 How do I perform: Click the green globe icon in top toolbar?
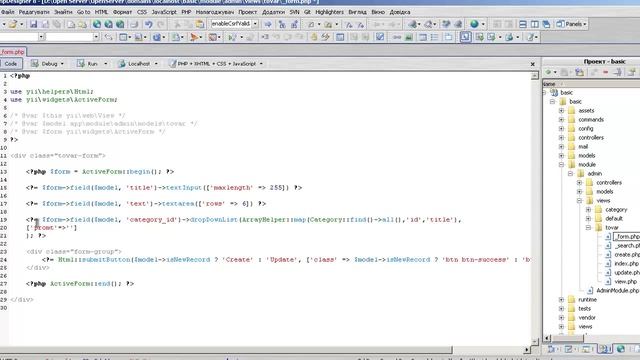pos(474,24)
